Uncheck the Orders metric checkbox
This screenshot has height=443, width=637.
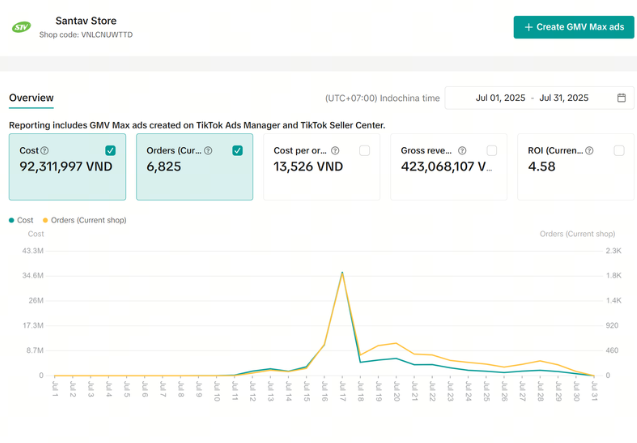[x=238, y=150]
